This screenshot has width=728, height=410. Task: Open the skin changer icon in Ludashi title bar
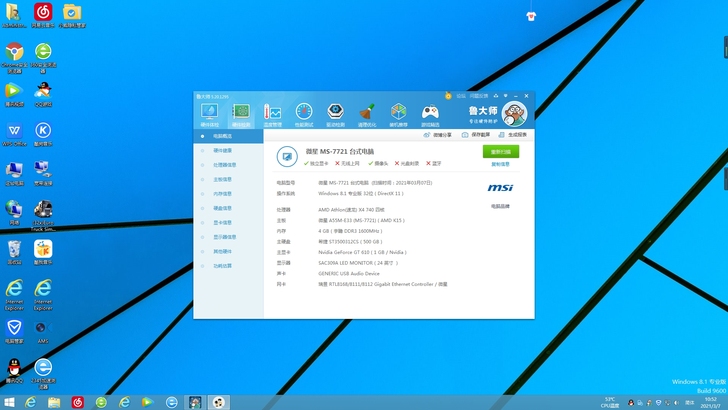(496, 96)
